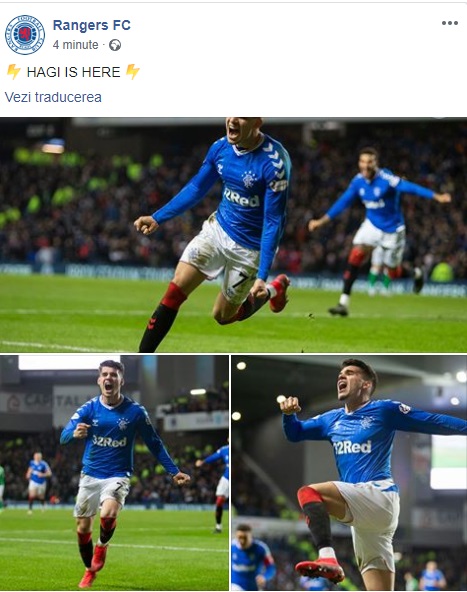Select the 'HAGI IS HERE' post text
Screen dimensions: 467x592
[73, 72]
